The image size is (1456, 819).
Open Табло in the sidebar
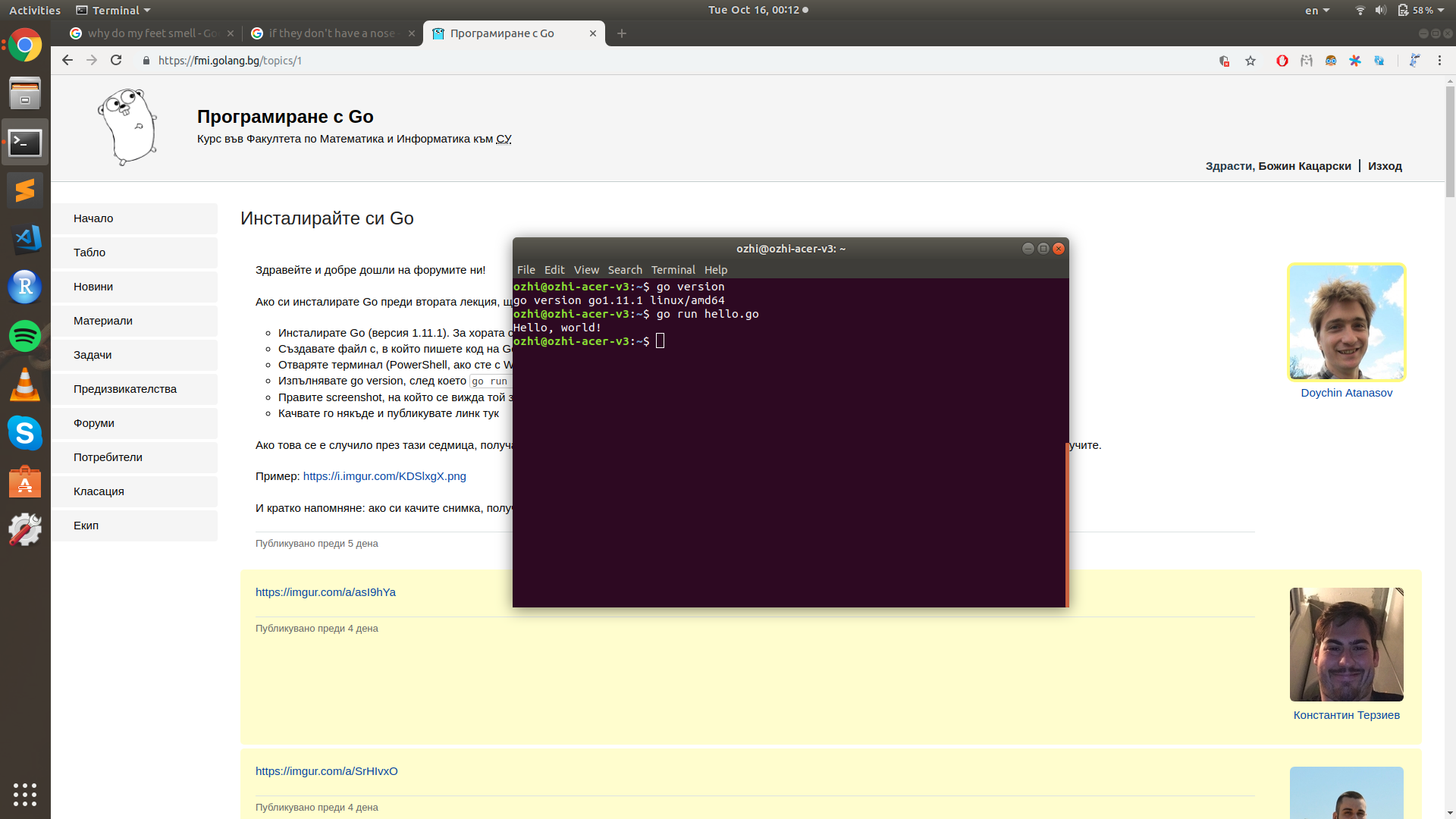coord(134,253)
